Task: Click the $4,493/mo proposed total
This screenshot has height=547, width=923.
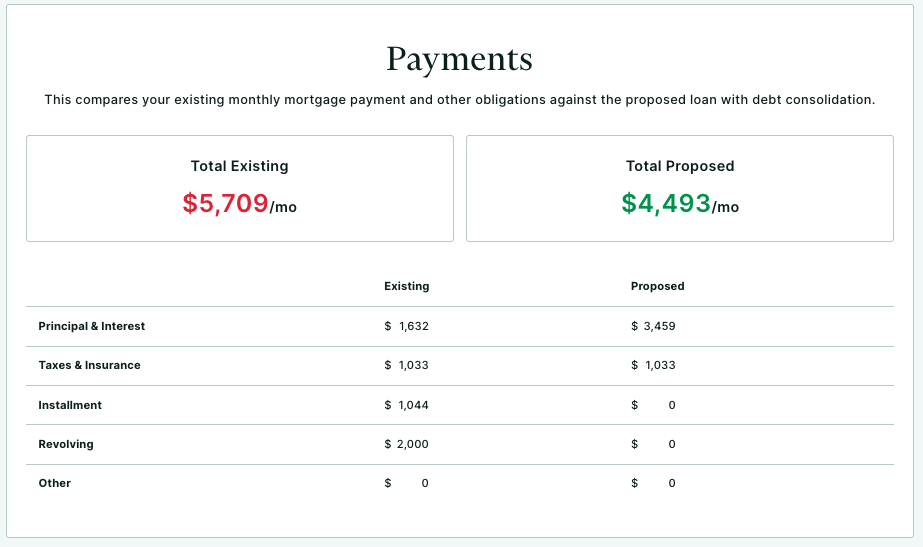Action: [680, 204]
